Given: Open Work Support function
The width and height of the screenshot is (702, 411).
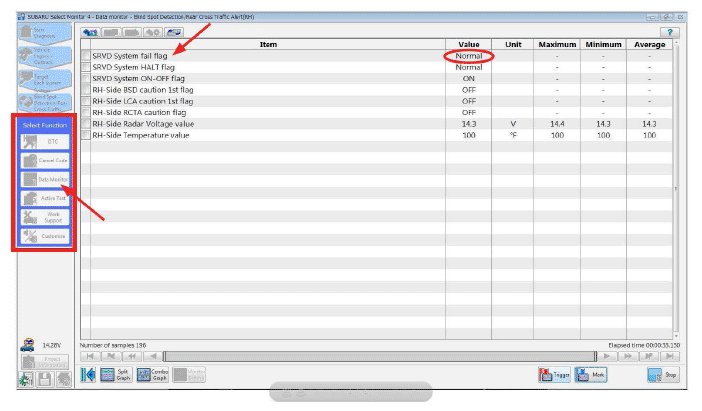Looking at the screenshot, I should point(41,216).
